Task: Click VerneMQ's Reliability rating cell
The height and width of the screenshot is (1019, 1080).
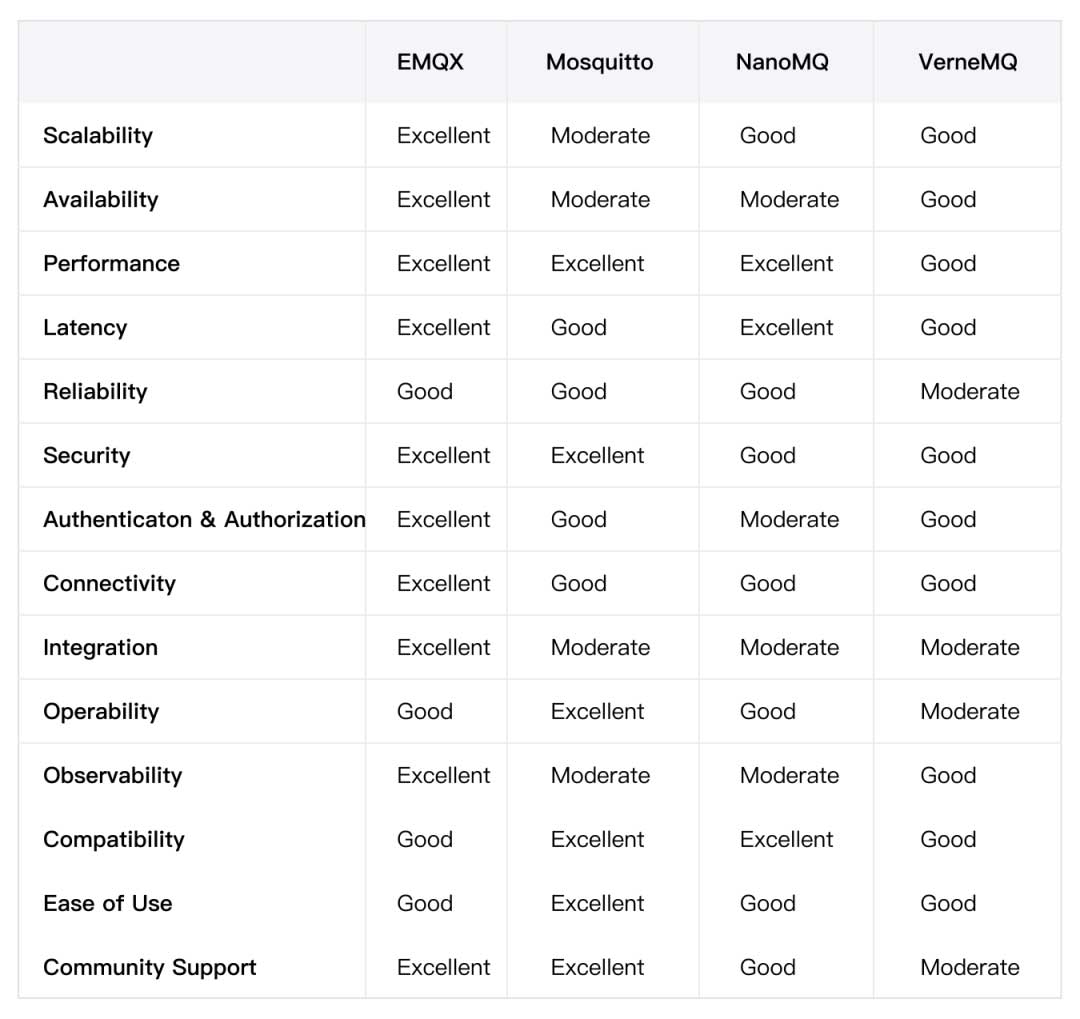Action: 969,391
